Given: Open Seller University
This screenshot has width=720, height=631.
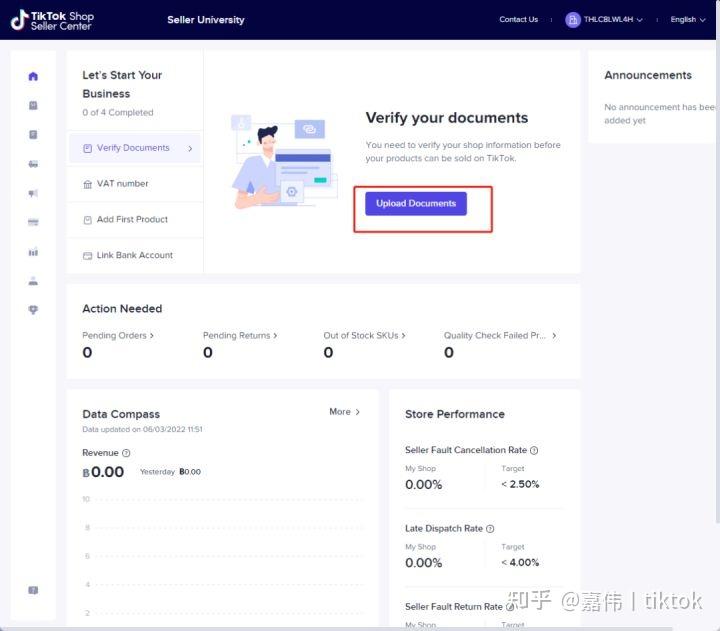Looking at the screenshot, I should click(206, 20).
